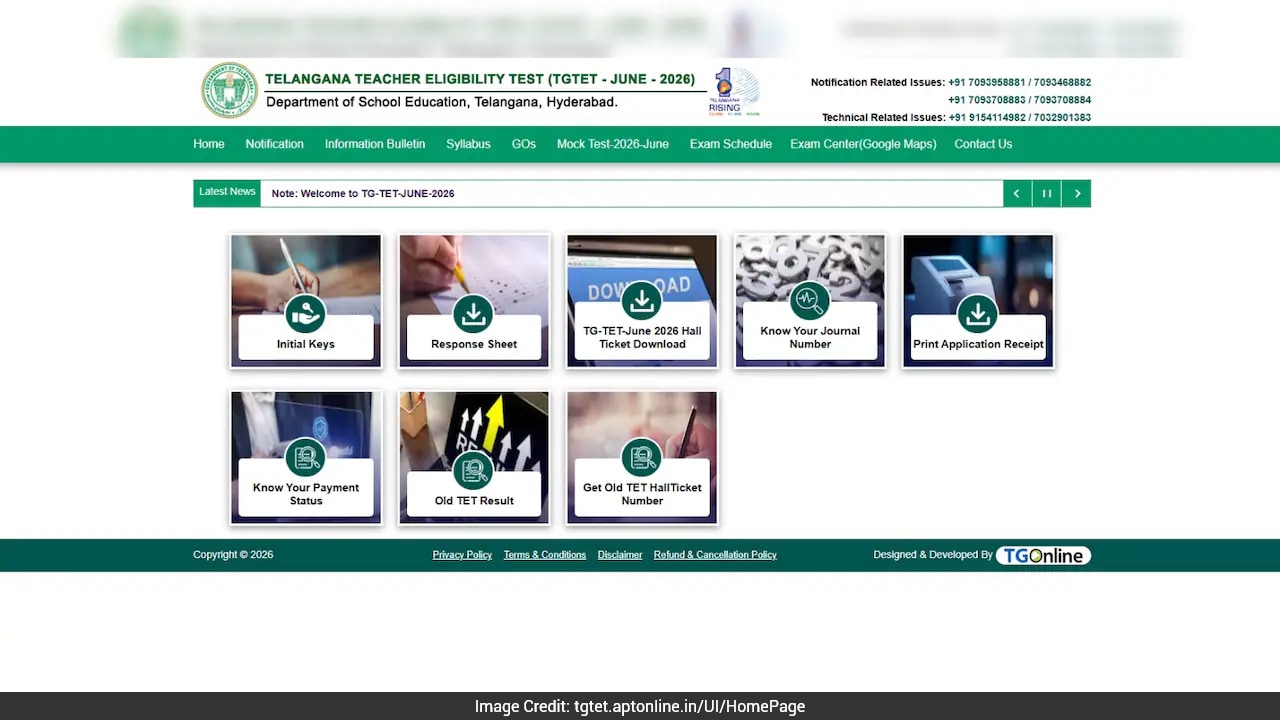Screen dimensions: 1280x720
Task: Open Refund & Cancellation Policy link
Action: (715, 555)
